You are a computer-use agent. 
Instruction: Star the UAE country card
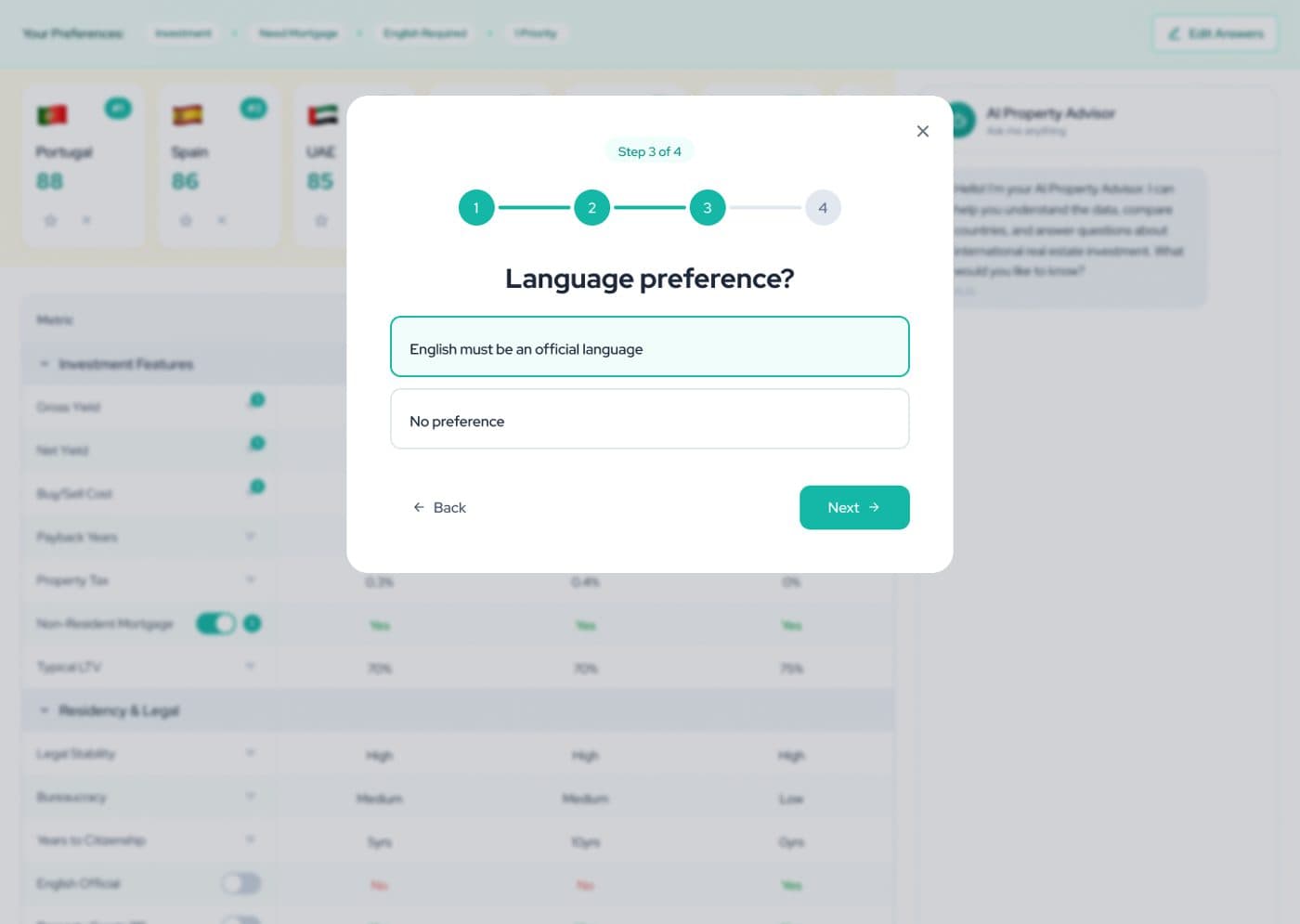(321, 220)
